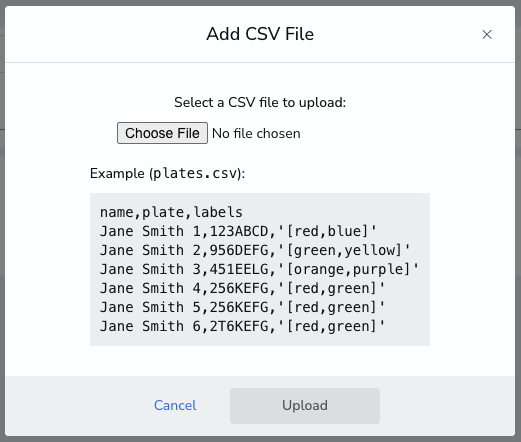Click the Select a CSV file prompt
The height and width of the screenshot is (442, 521).
pyautogui.click(x=260, y=102)
